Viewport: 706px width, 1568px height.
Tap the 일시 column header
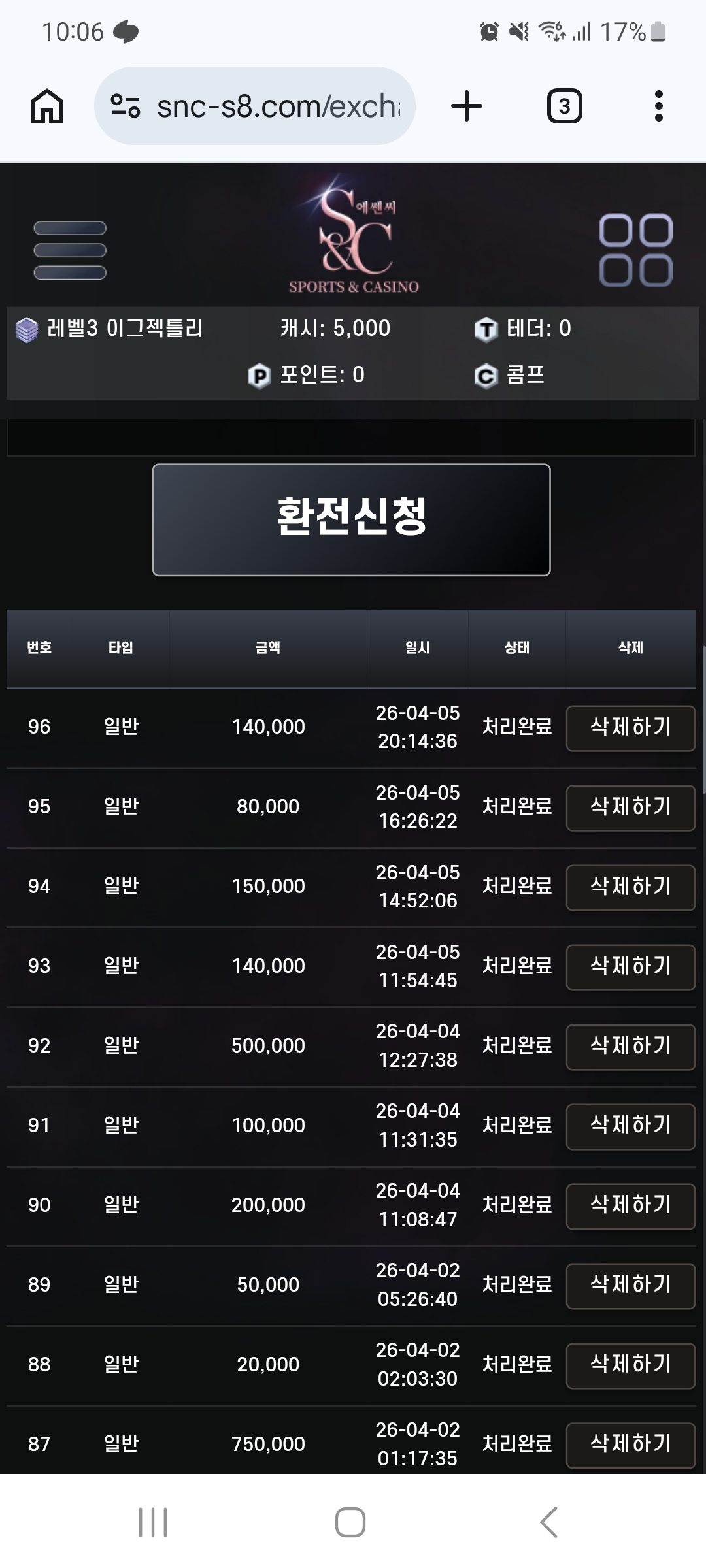(x=418, y=647)
